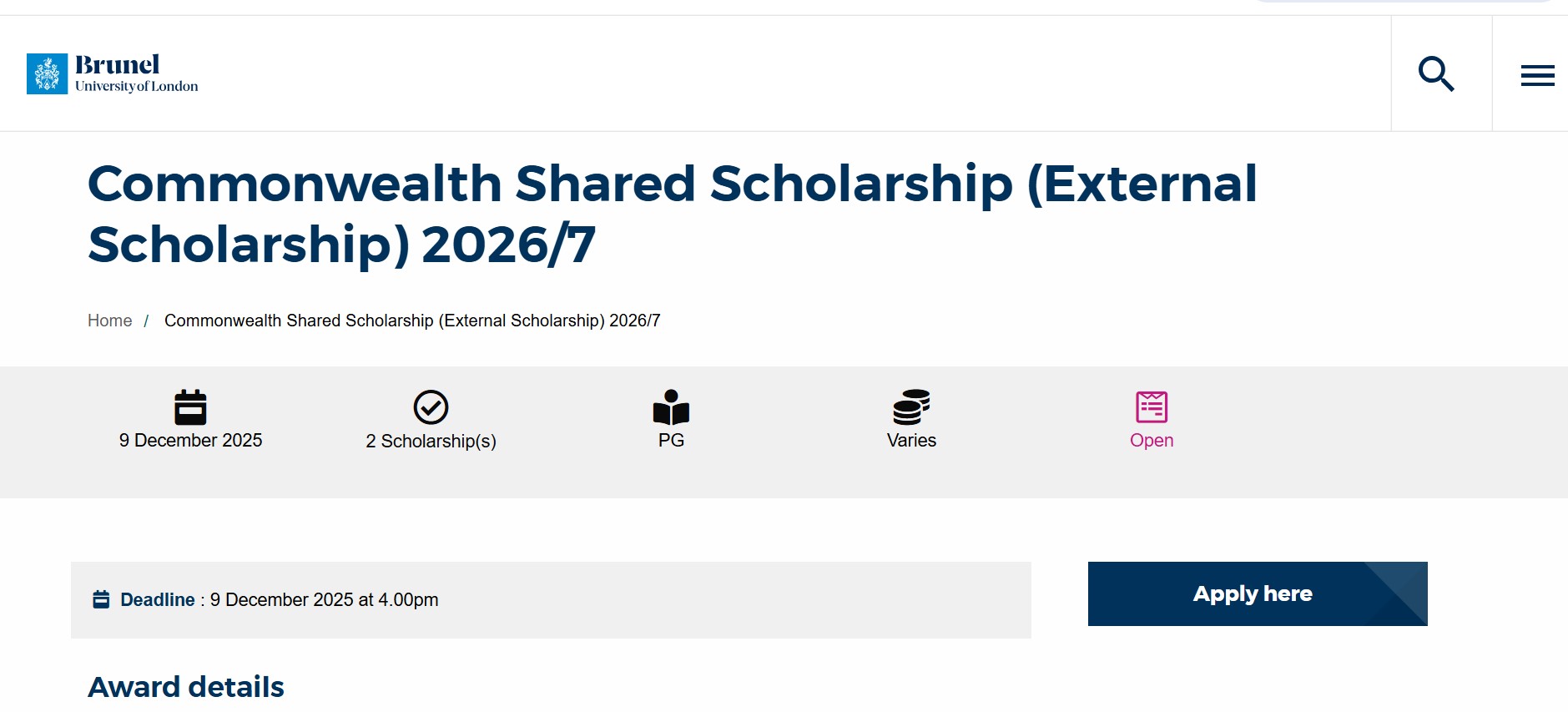Click the Brunel University logo
Screen dimensions: 1568x712
tap(113, 73)
